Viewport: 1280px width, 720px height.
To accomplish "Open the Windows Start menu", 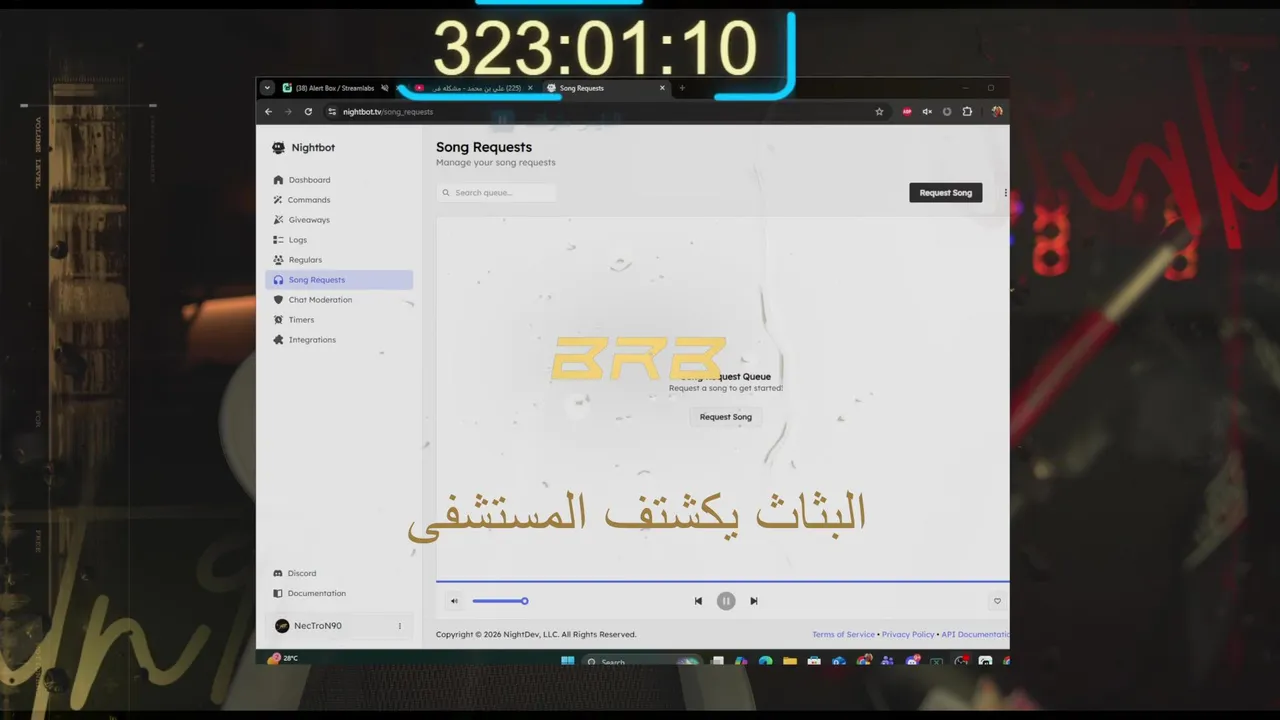I will pos(568,661).
